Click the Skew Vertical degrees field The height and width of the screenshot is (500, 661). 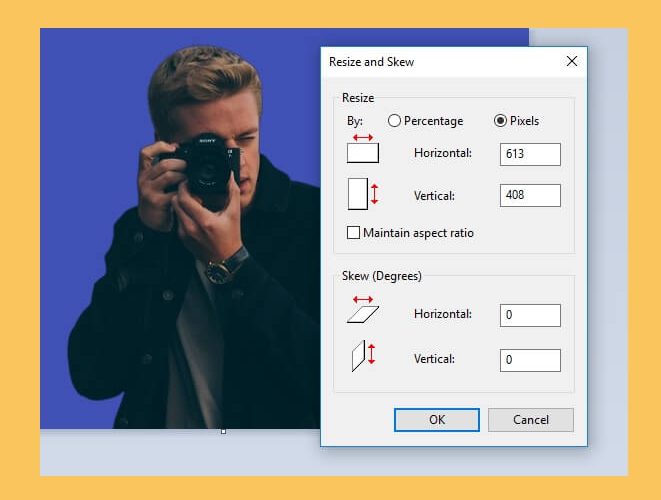(x=530, y=360)
